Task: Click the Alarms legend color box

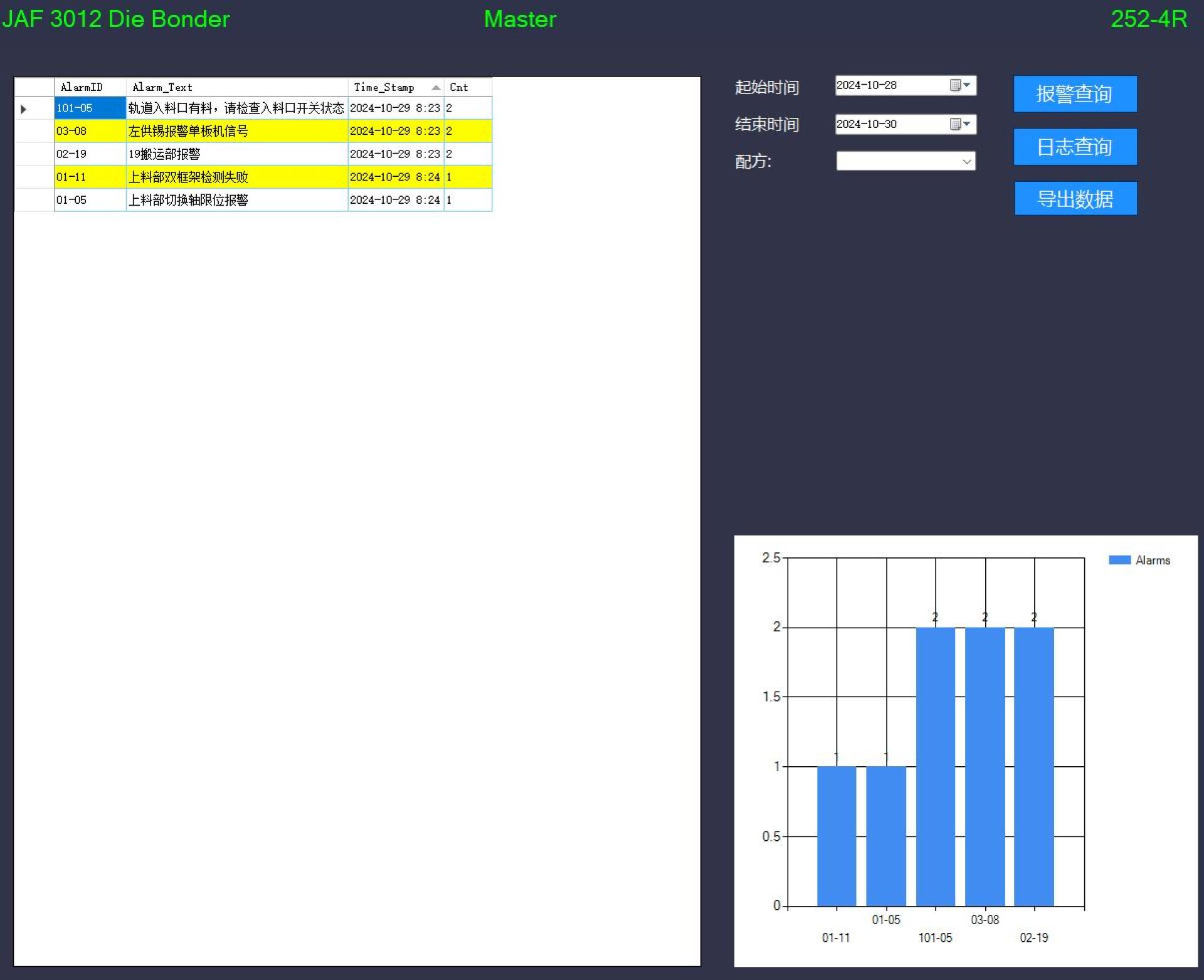Action: pyautogui.click(x=1119, y=560)
